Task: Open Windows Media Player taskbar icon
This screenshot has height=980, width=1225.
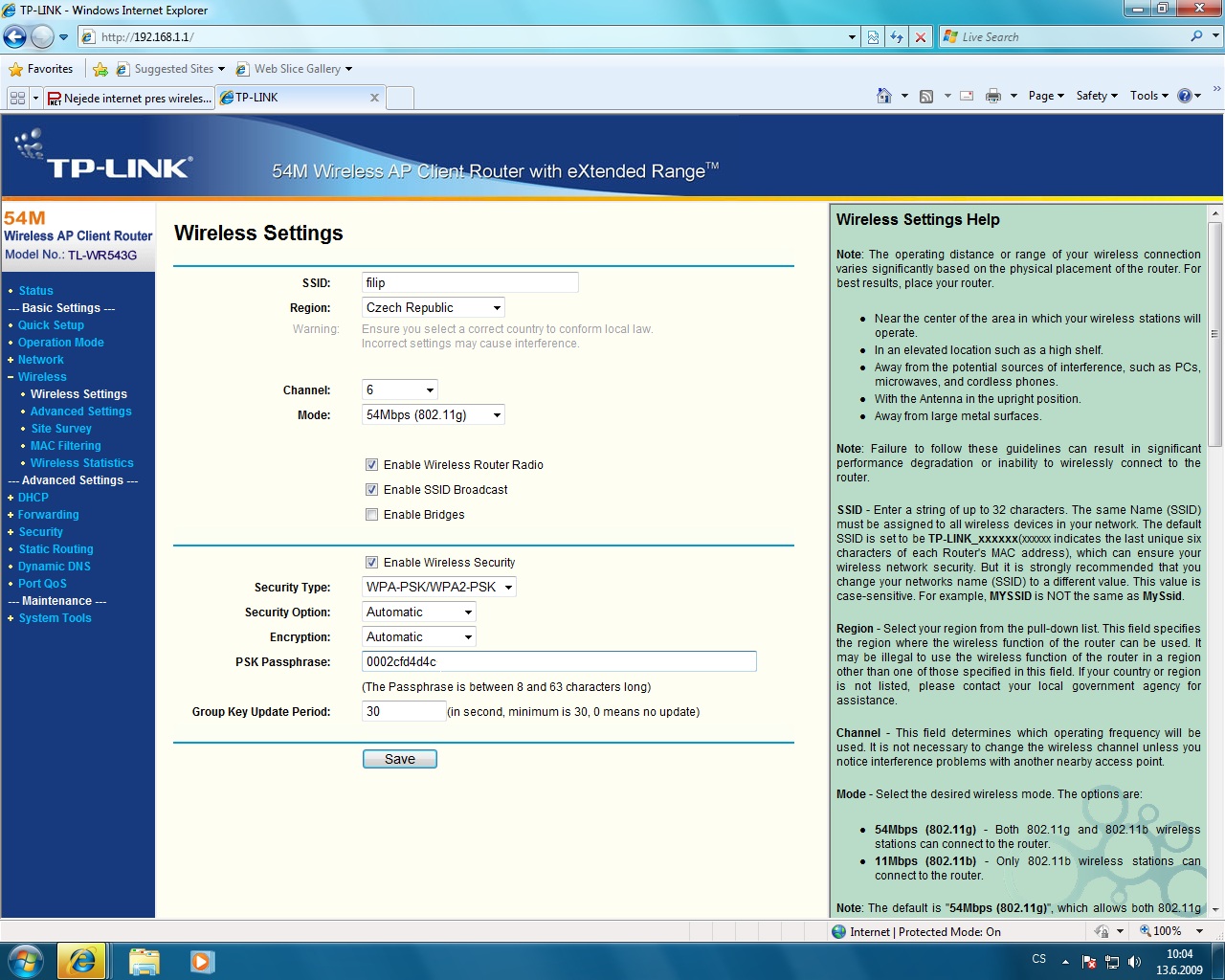Action: (202, 961)
